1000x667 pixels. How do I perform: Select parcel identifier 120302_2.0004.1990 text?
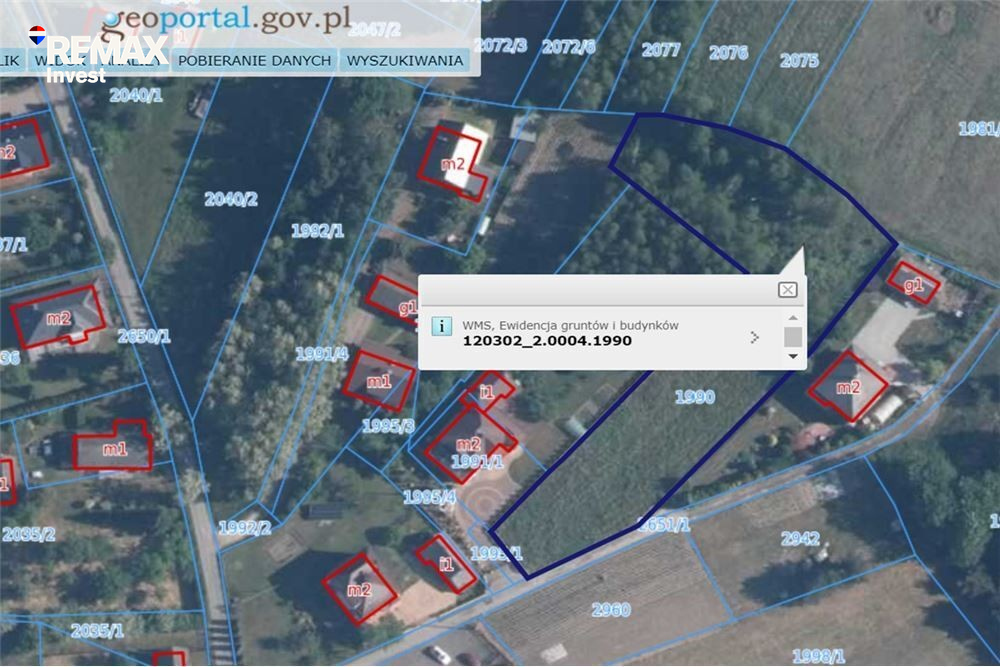click(547, 341)
